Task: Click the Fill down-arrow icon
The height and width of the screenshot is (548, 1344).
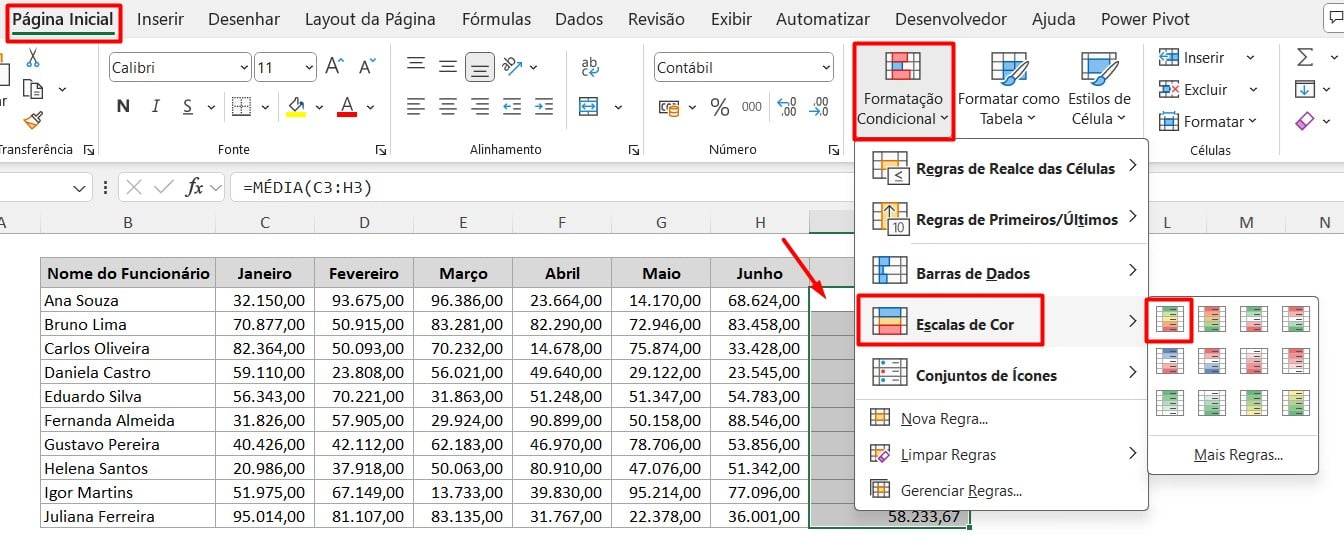Action: pos(1305,89)
